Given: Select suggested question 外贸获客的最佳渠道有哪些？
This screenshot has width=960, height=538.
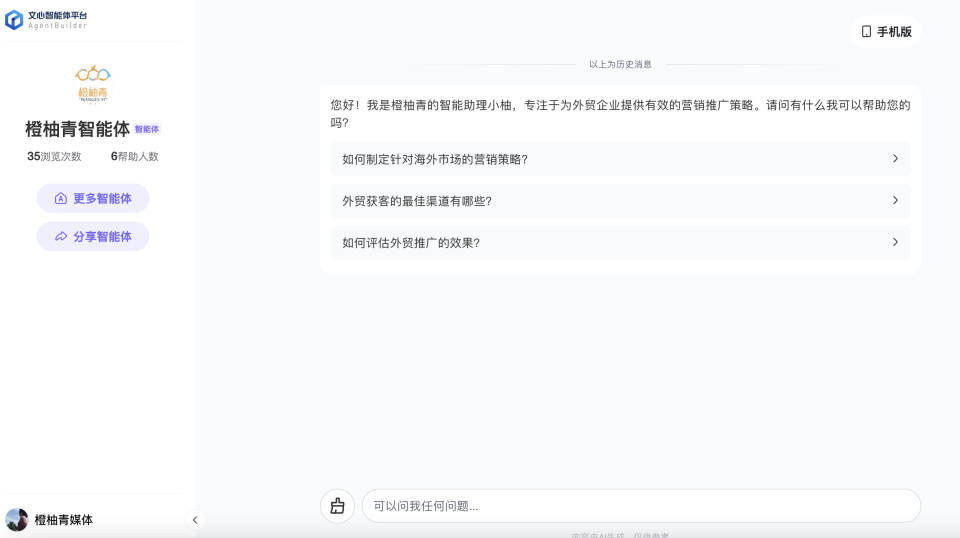Looking at the screenshot, I should 417,201.
